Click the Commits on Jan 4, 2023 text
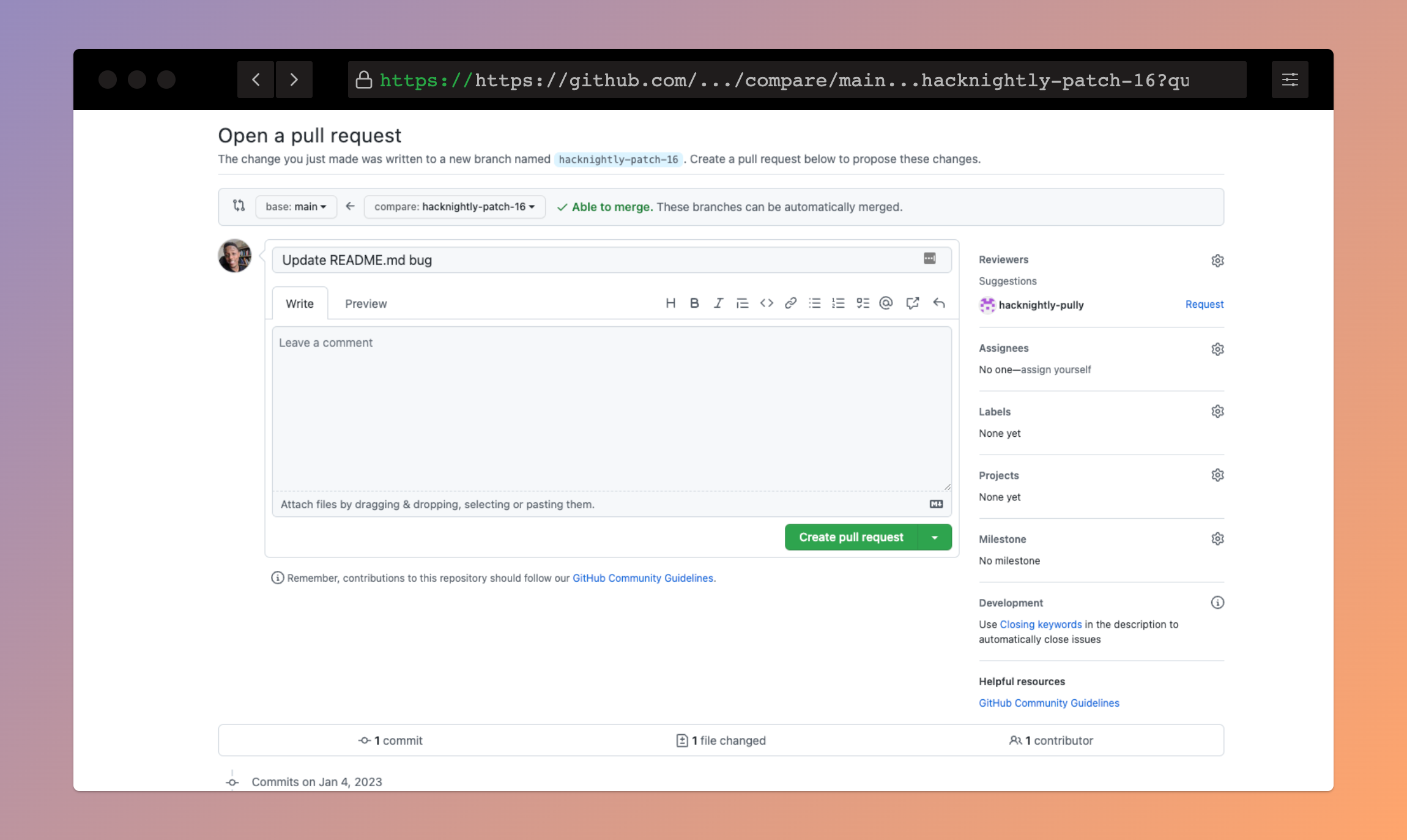 point(317,782)
